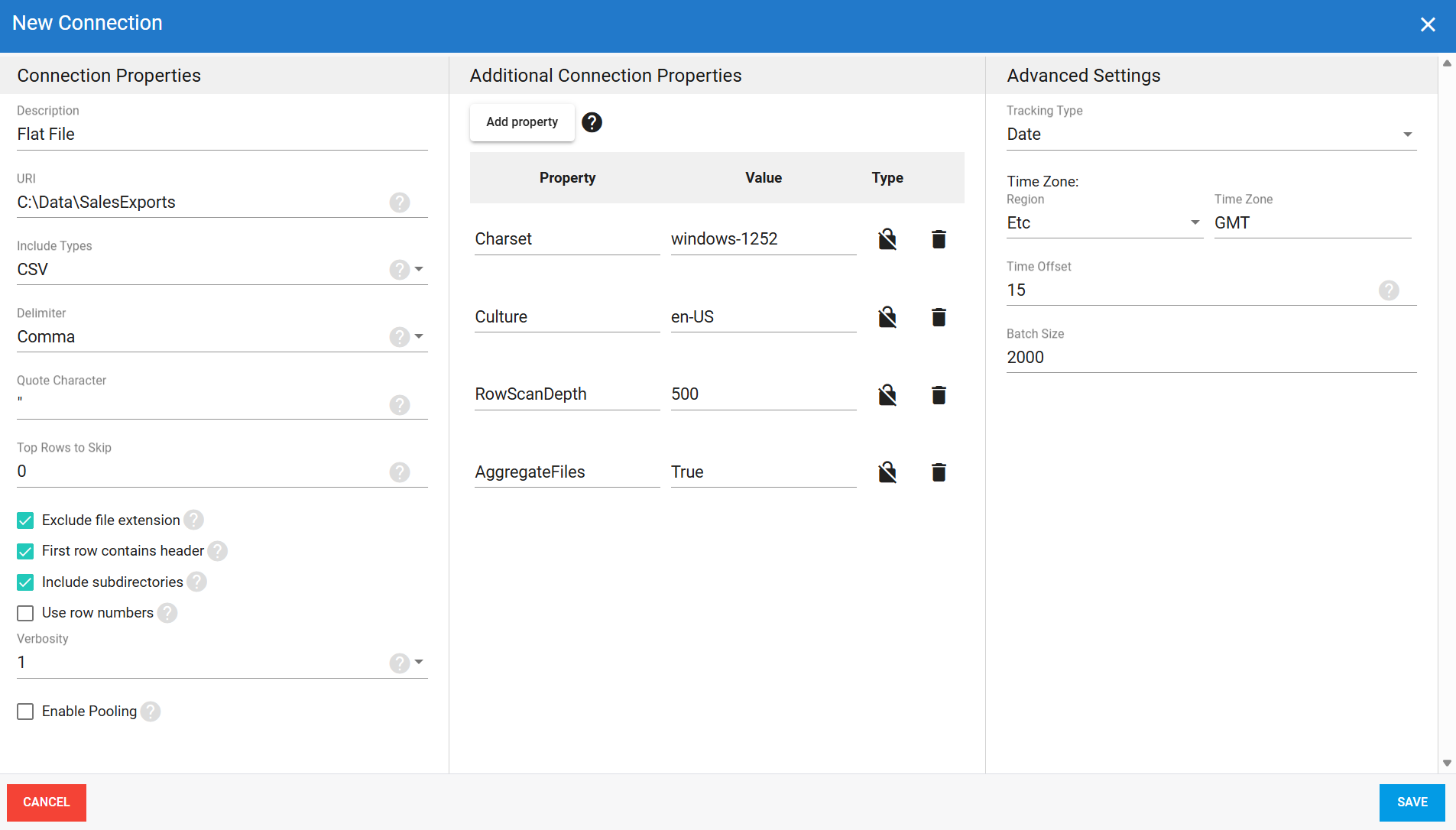Click the SAVE button
Screen dimensions: 1456x830
pos(1412,802)
